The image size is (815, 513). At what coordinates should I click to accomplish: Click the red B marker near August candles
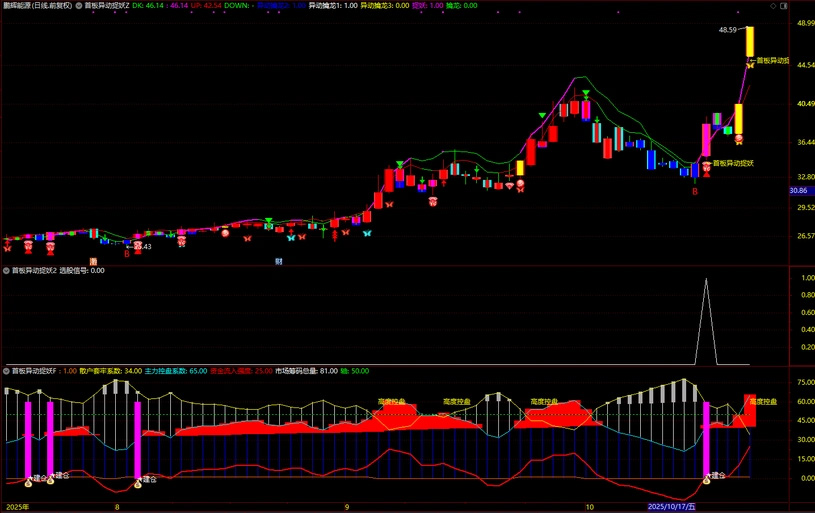click(x=126, y=253)
